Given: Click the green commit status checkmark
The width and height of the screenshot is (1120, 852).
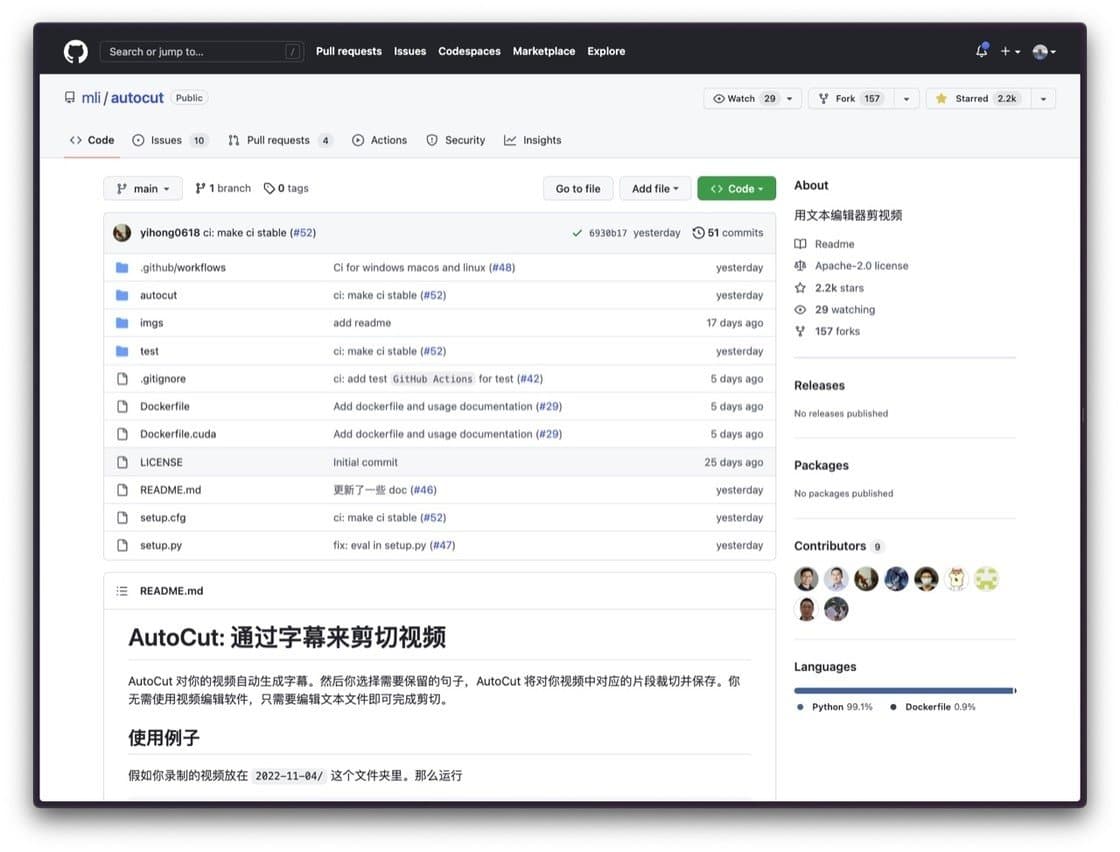Looking at the screenshot, I should tap(577, 233).
